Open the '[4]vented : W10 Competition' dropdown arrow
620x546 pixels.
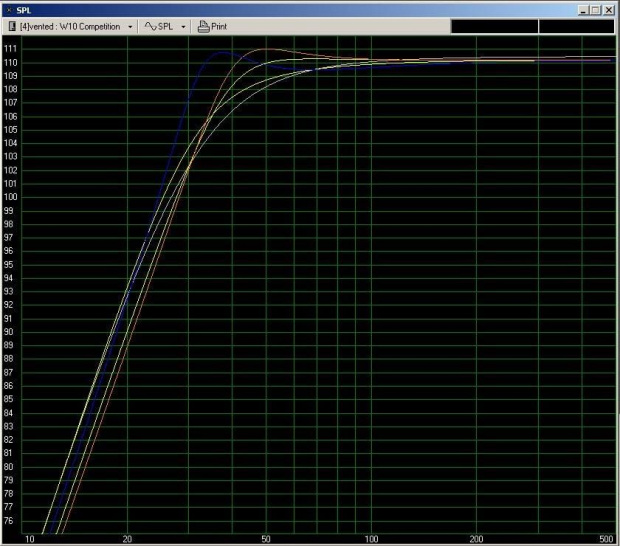(130, 27)
